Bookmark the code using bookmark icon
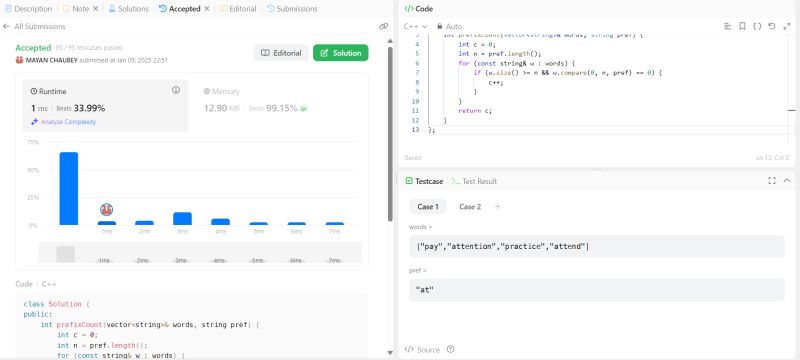The image size is (800, 360). click(x=742, y=27)
